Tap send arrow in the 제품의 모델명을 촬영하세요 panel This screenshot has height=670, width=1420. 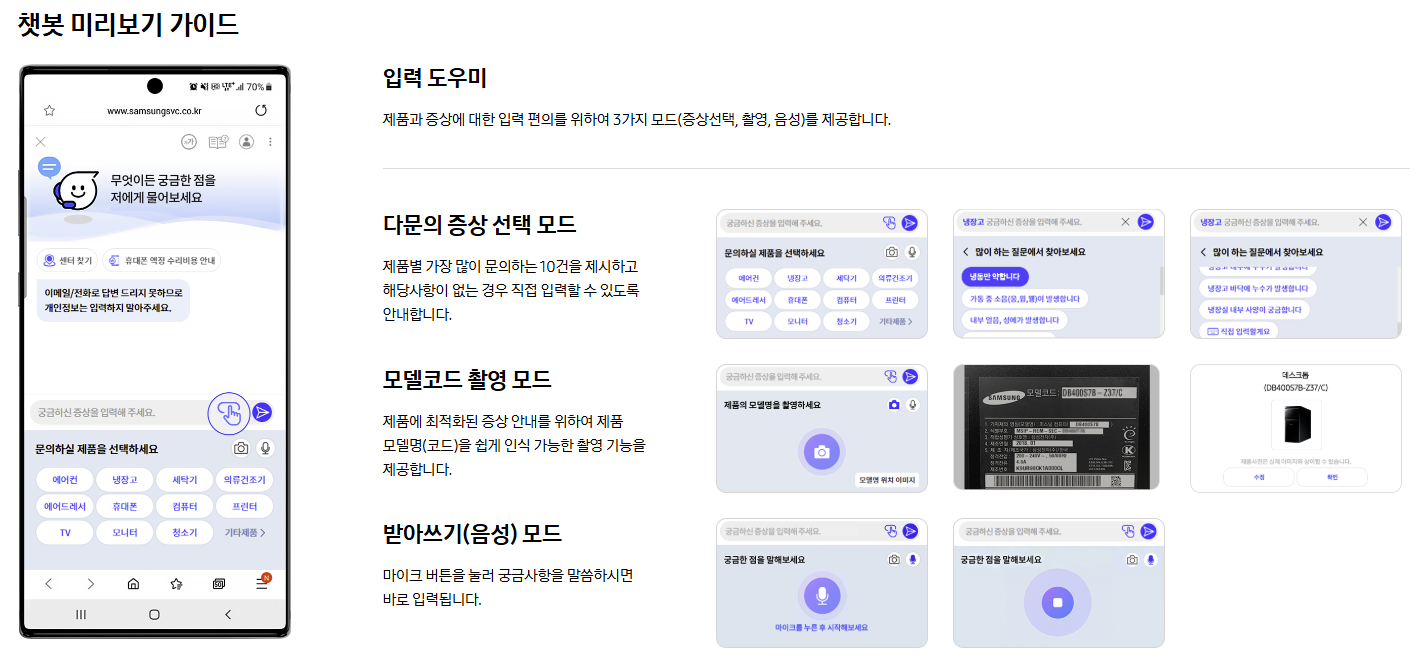[x=910, y=376]
